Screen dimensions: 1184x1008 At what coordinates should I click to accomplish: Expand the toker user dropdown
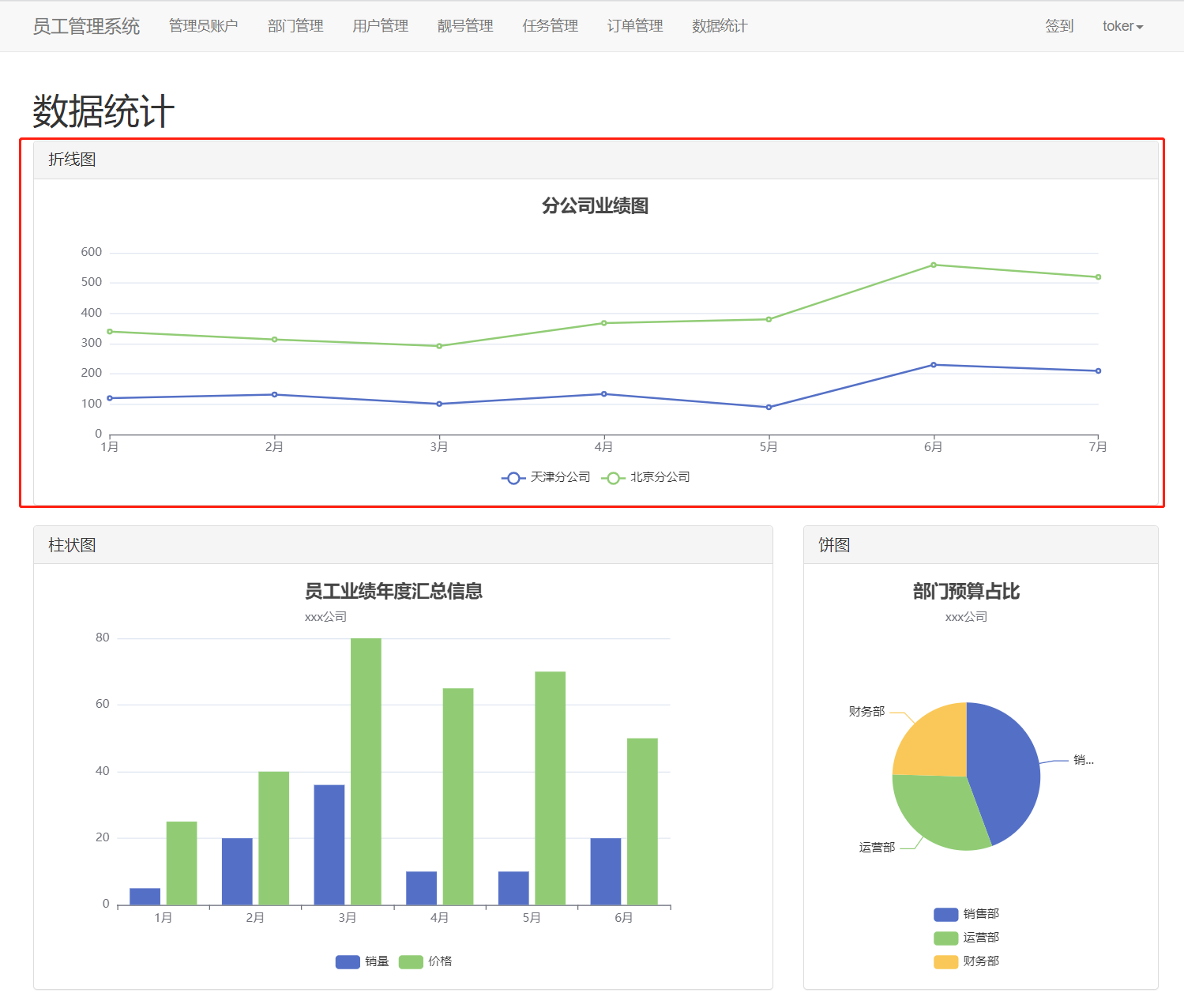click(1122, 26)
